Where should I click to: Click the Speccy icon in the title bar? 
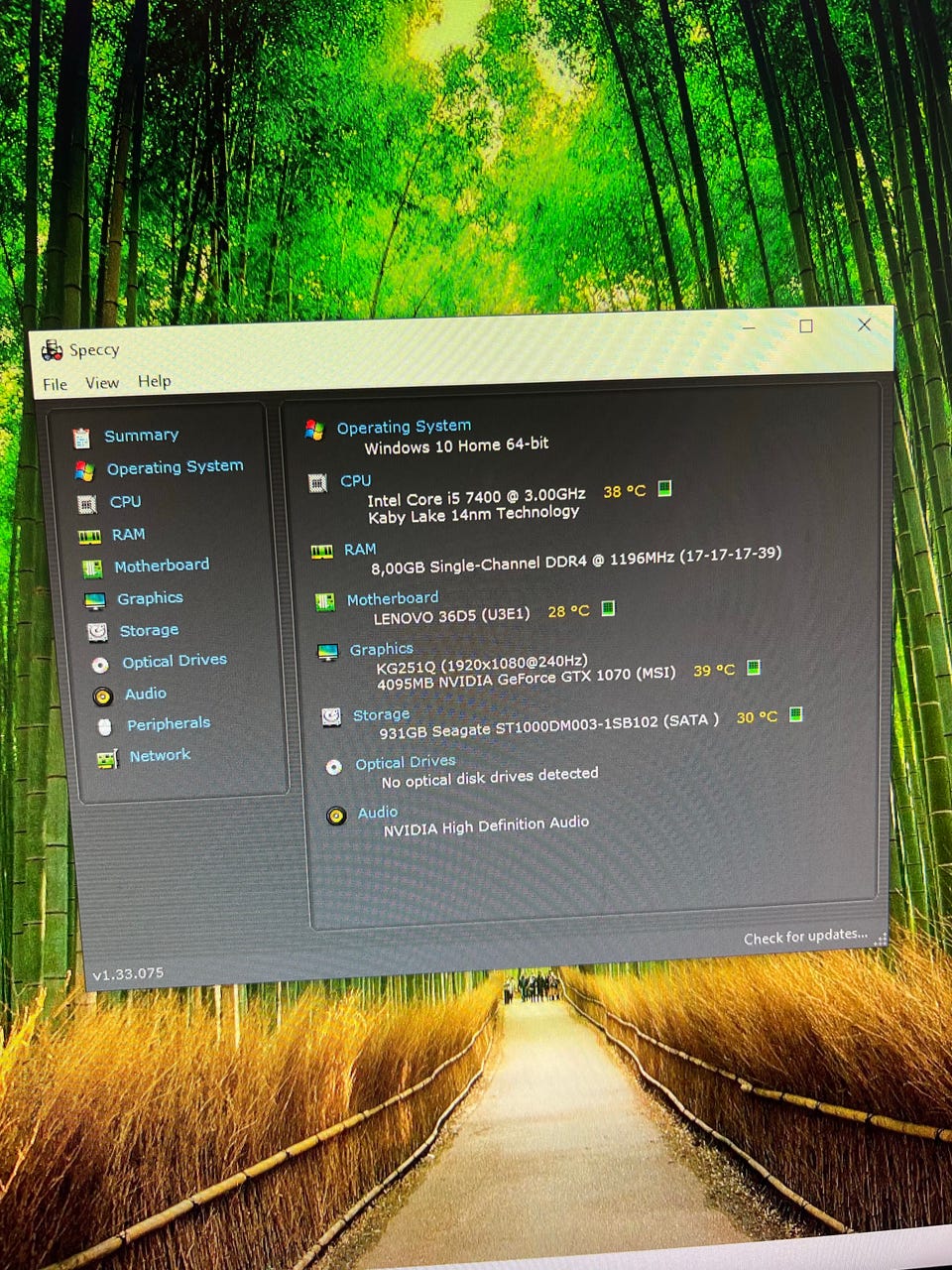(52, 350)
